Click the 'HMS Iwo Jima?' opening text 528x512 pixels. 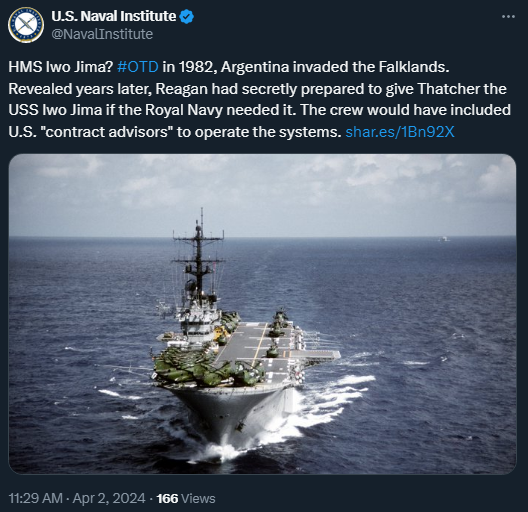coord(60,67)
